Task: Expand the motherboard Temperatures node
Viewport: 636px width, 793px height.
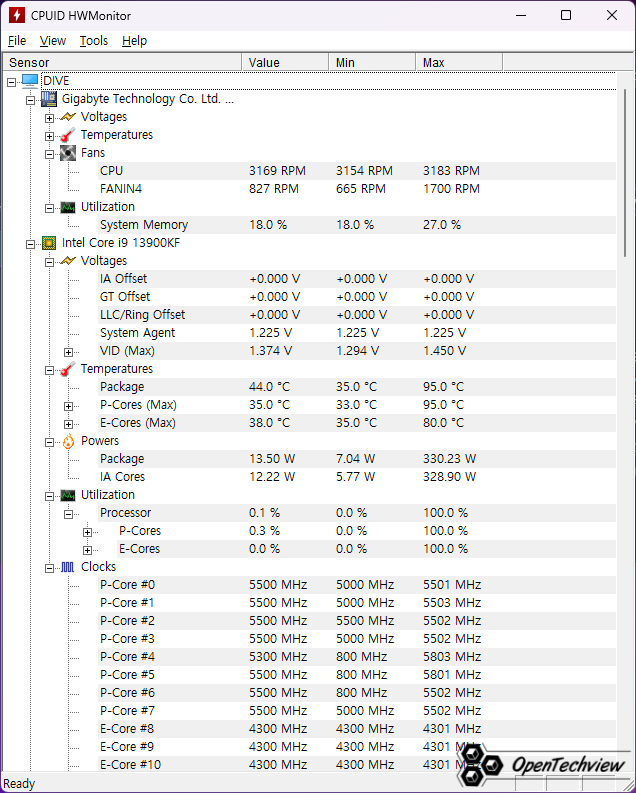Action: point(49,137)
